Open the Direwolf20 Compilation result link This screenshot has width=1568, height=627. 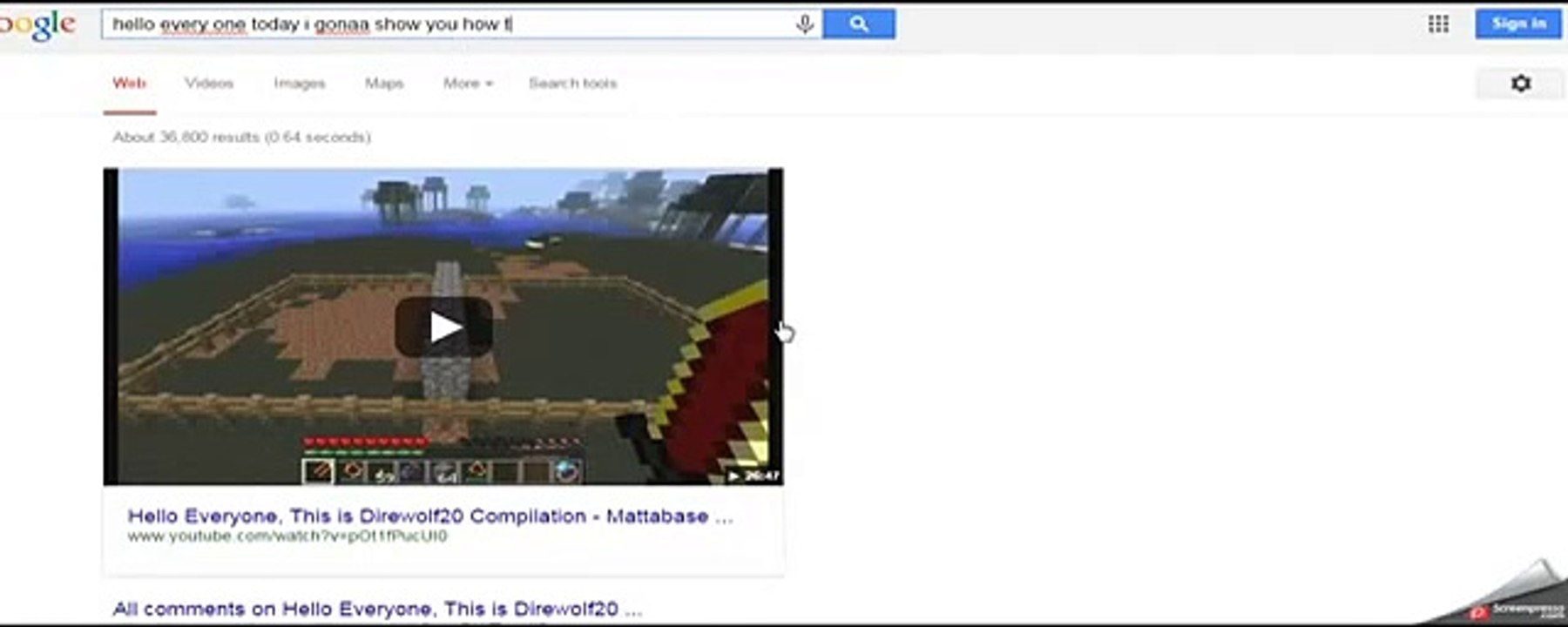click(430, 516)
